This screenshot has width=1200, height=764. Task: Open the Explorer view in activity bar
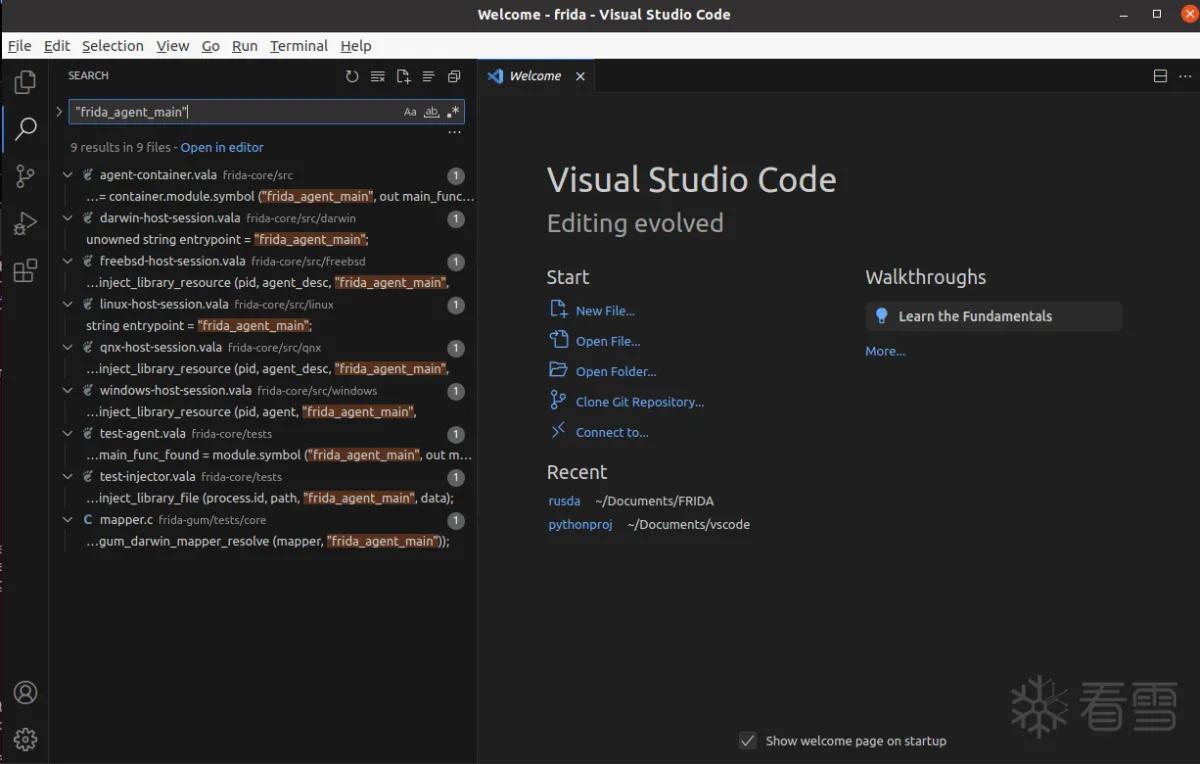coord(26,82)
